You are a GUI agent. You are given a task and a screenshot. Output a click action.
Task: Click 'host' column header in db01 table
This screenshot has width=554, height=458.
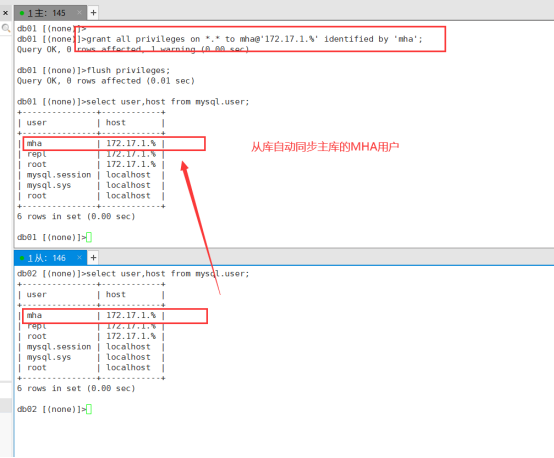(116, 123)
